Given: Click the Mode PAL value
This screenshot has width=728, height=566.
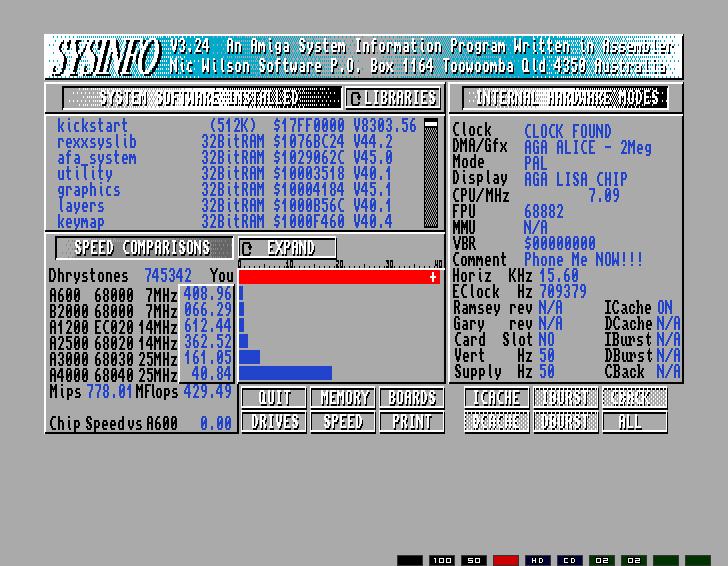Looking at the screenshot, I should 536,163.
